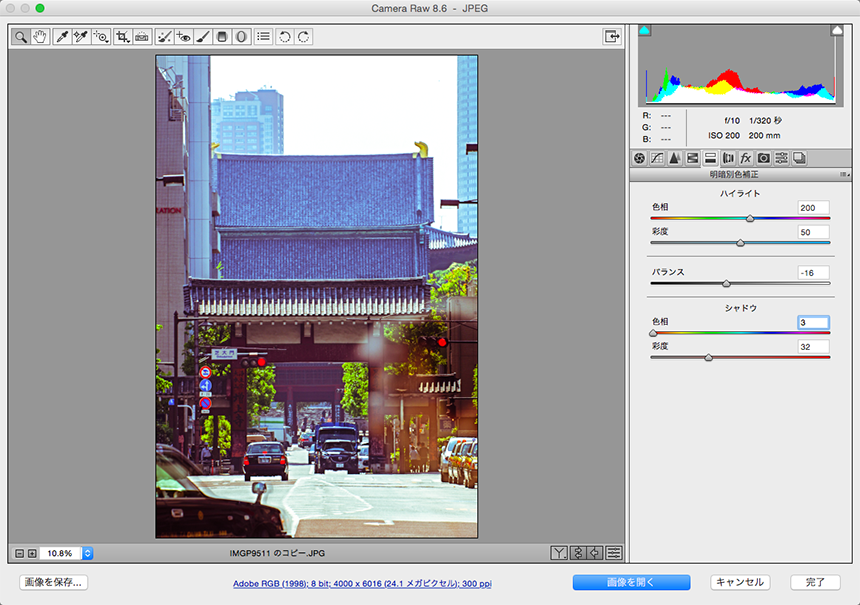Click the 画像を開く button
This screenshot has width=860, height=605.
point(631,582)
